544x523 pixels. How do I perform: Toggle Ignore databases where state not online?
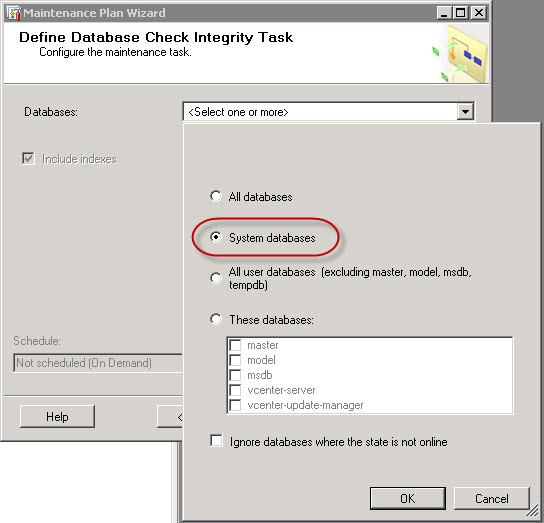pos(216,441)
